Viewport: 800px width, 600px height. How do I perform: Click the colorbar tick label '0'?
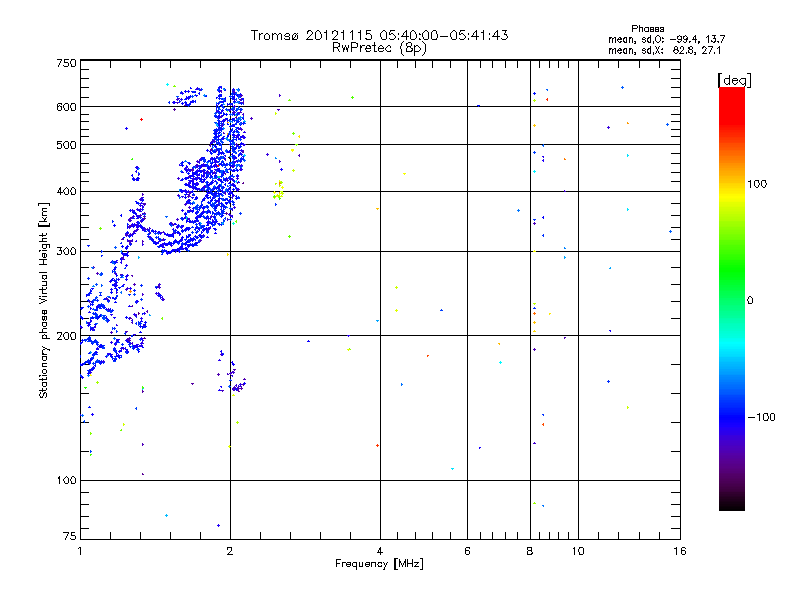(x=750, y=301)
